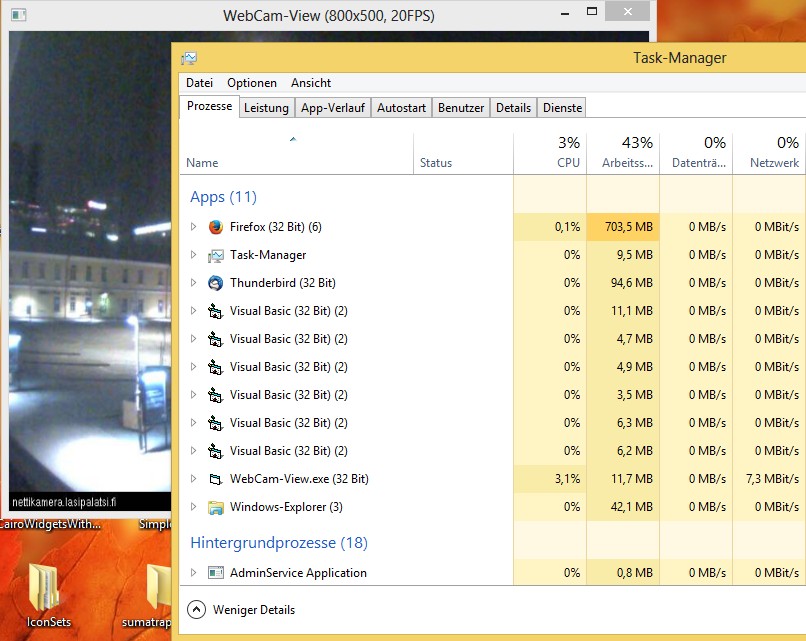Switch to the Leistung tab

[x=266, y=107]
